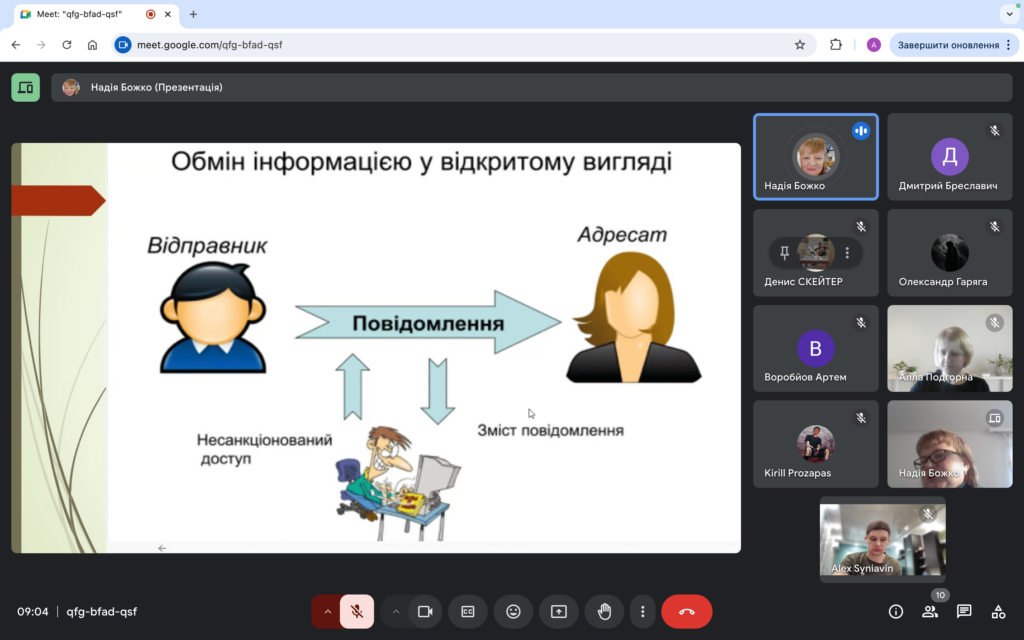The width and height of the screenshot is (1024, 640).
Task: Click the 'Адресат' label on slide
Action: (622, 234)
